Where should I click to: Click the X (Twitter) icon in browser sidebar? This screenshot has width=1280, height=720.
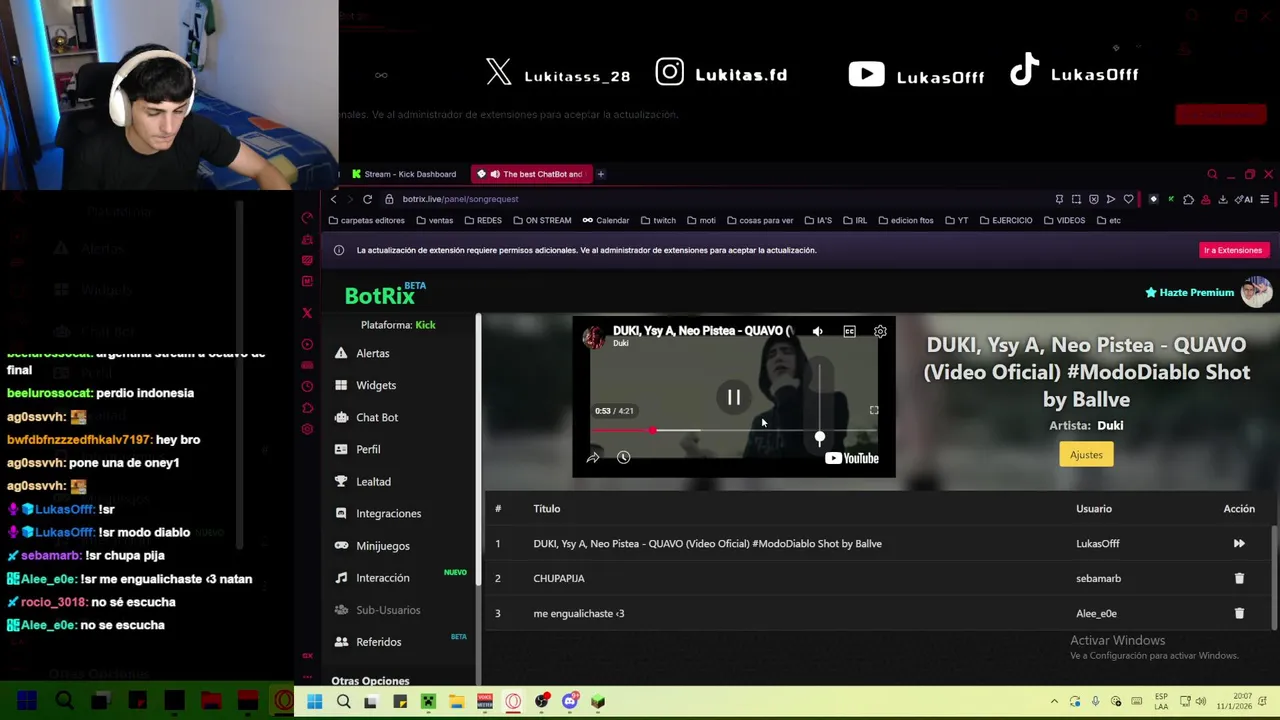[x=307, y=313]
